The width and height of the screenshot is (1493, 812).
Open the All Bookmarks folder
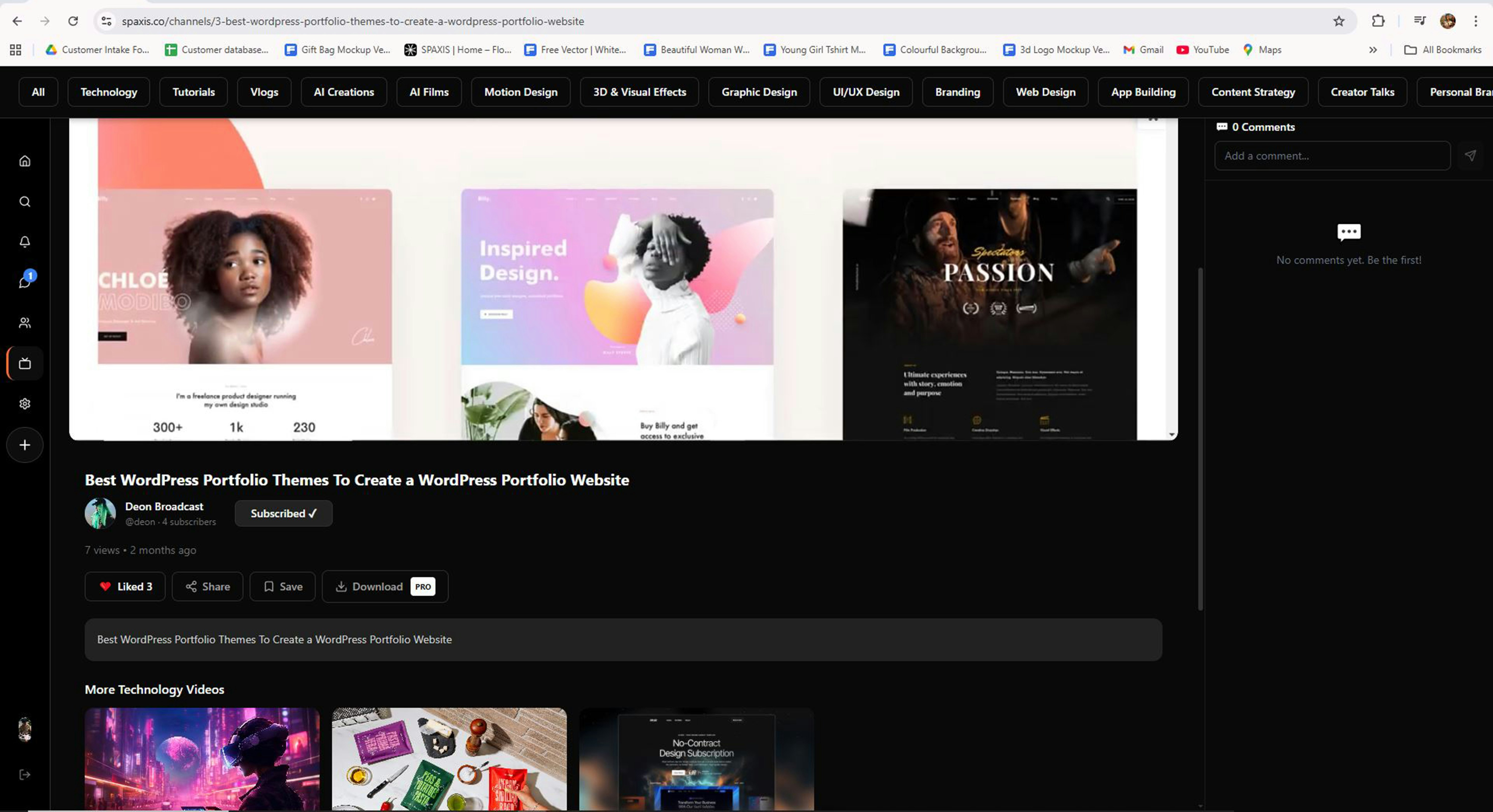pyautogui.click(x=1443, y=50)
